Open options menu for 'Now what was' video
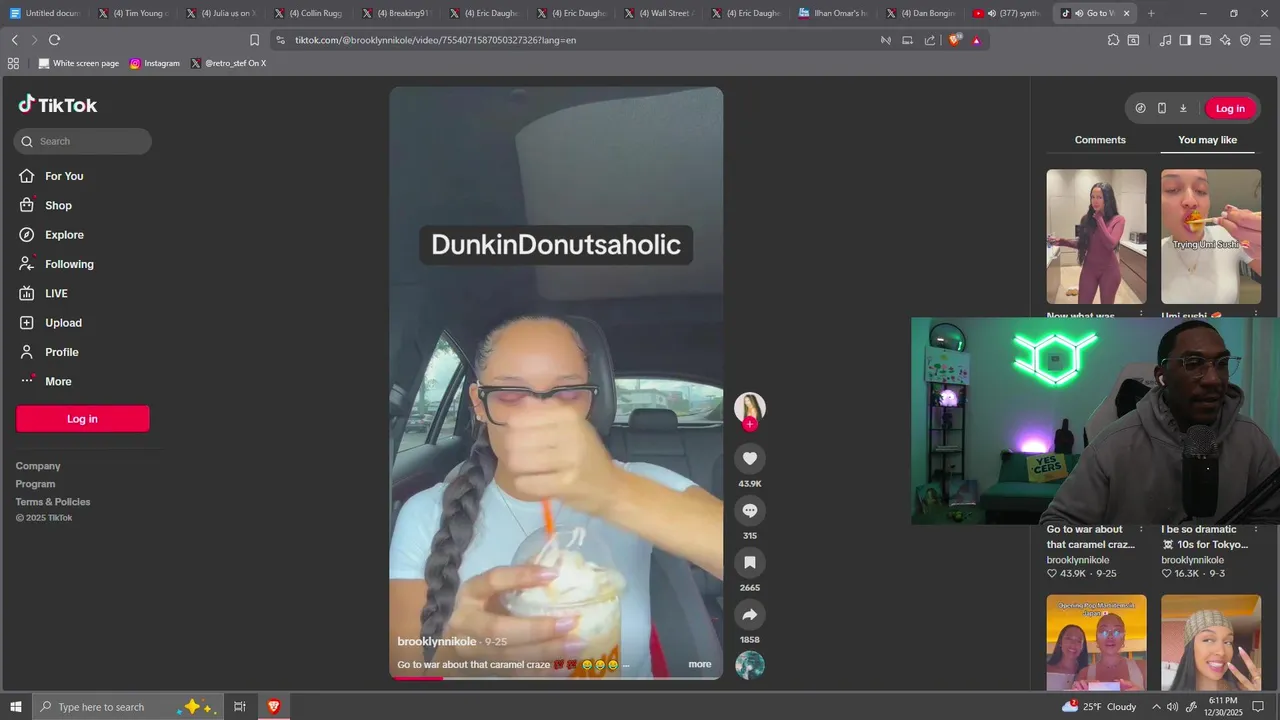Image resolution: width=1280 pixels, height=720 pixels. (1141, 314)
